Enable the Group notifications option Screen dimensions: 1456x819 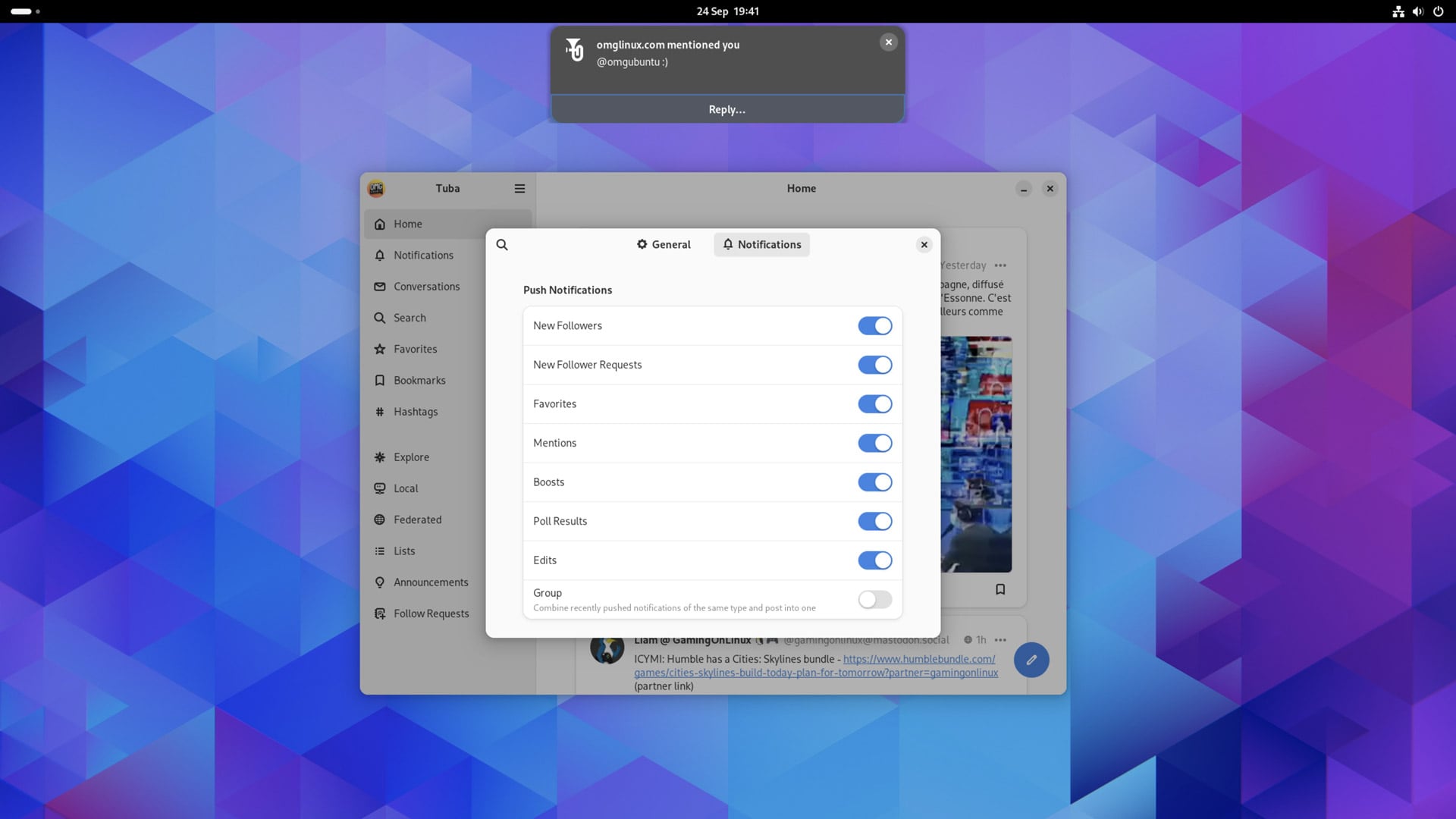click(x=874, y=599)
